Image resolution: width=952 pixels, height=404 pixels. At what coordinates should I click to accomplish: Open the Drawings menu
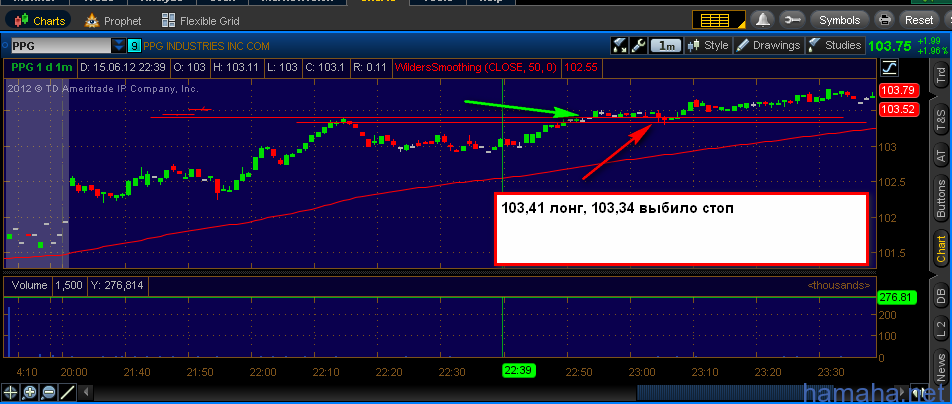point(768,45)
